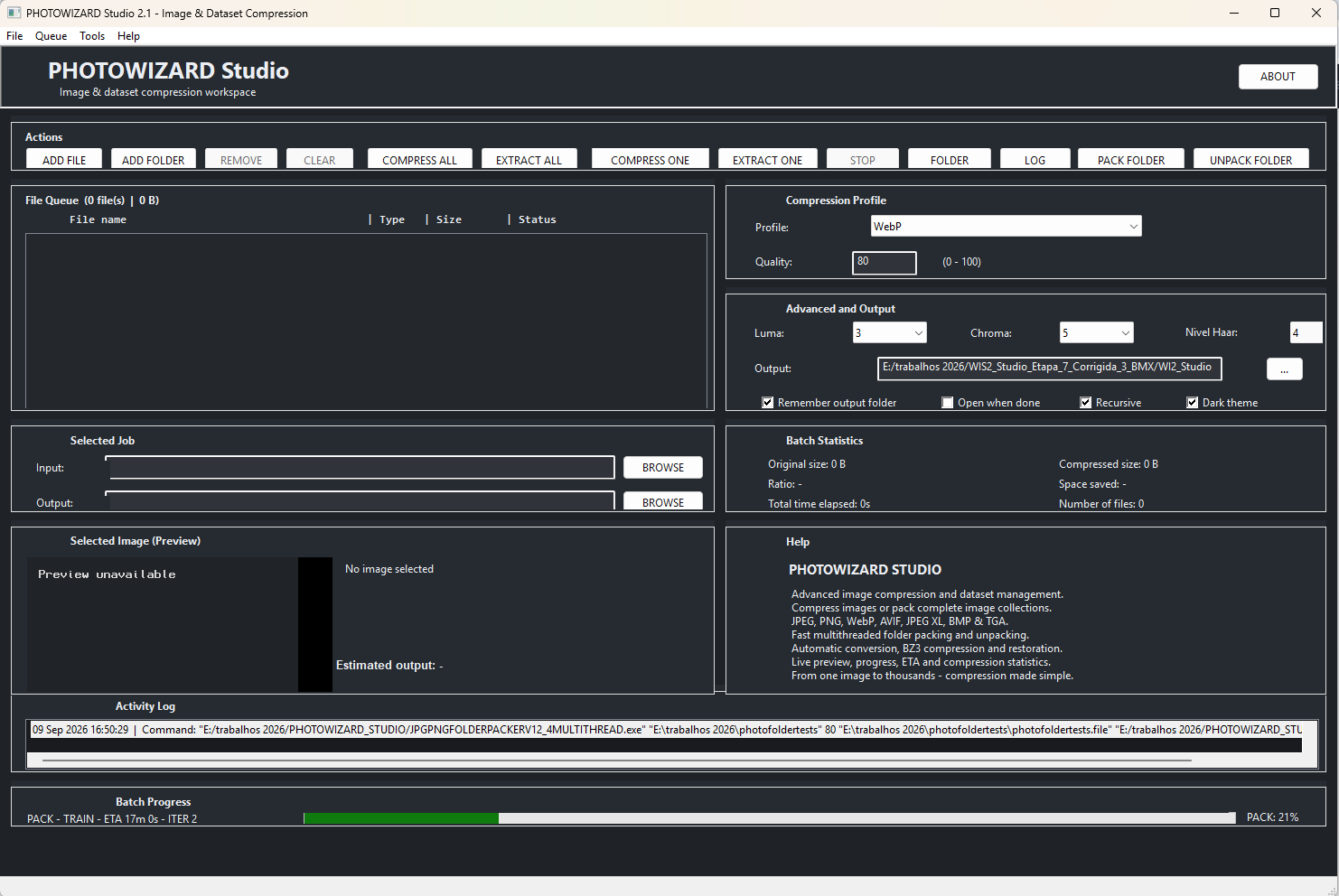This screenshot has width=1339, height=896.
Task: Open the ABOUT dialog
Action: tap(1278, 77)
